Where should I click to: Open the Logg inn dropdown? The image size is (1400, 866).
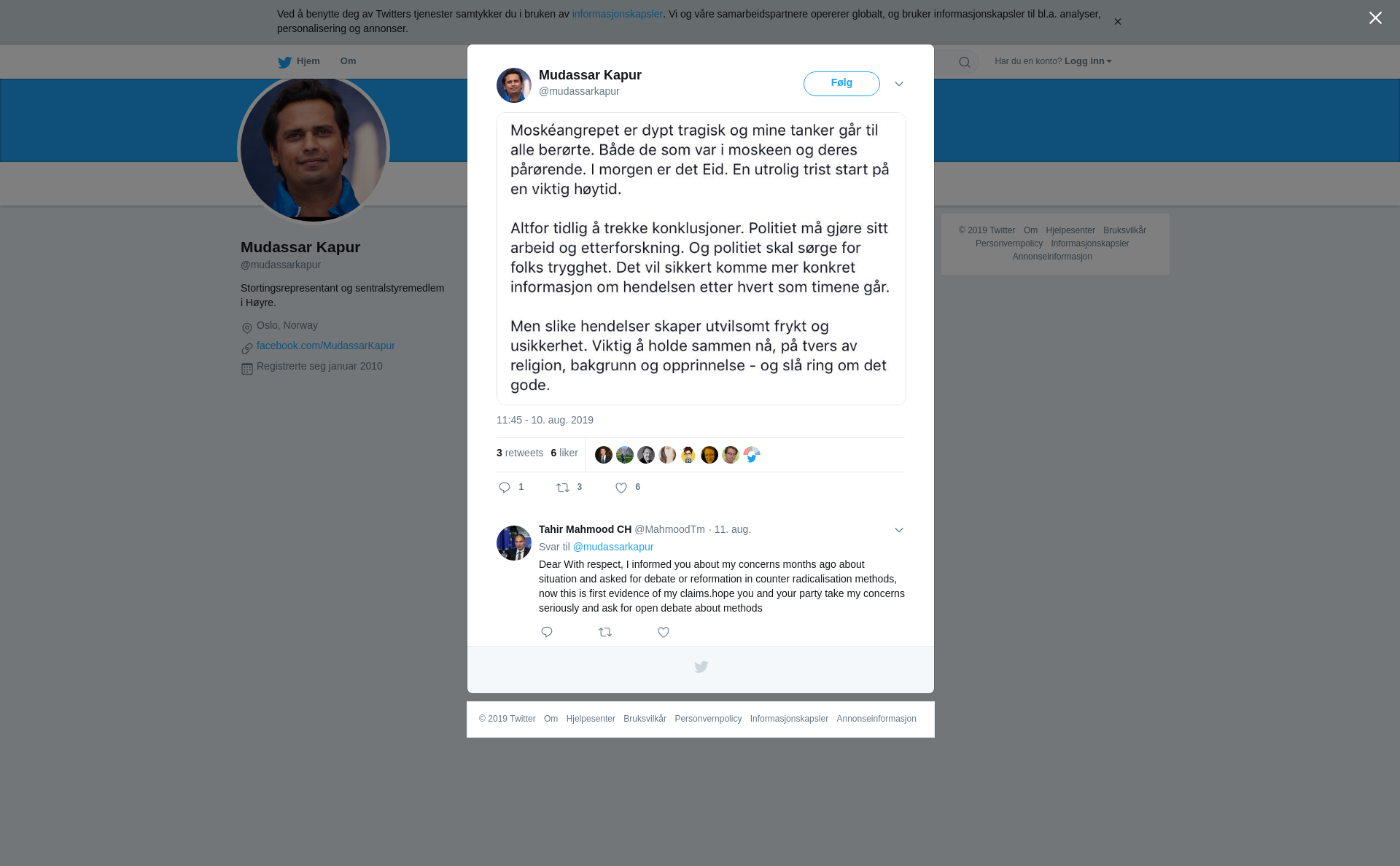(1088, 61)
